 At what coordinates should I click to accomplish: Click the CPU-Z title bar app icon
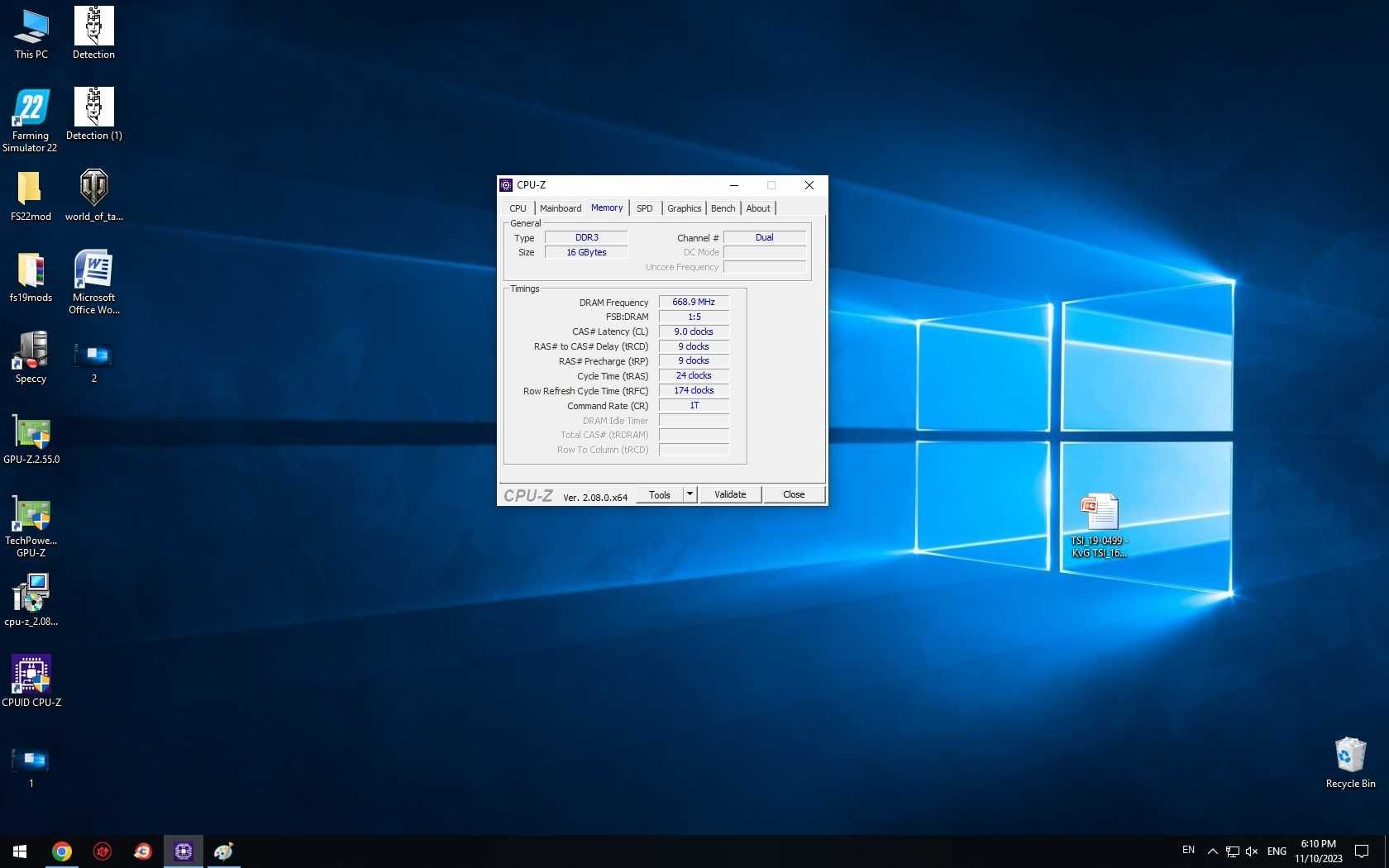point(506,185)
